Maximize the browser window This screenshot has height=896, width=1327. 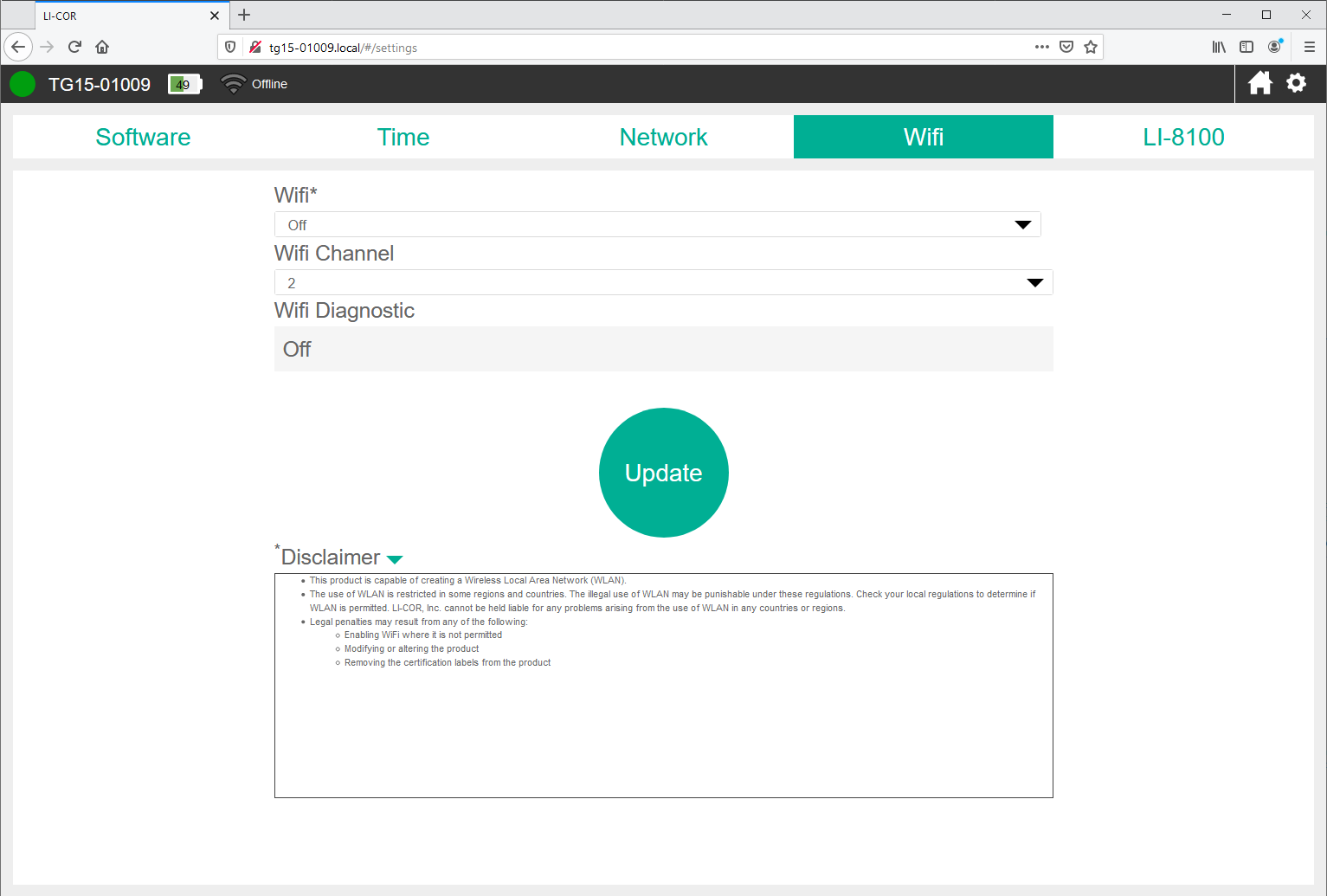point(1266,15)
